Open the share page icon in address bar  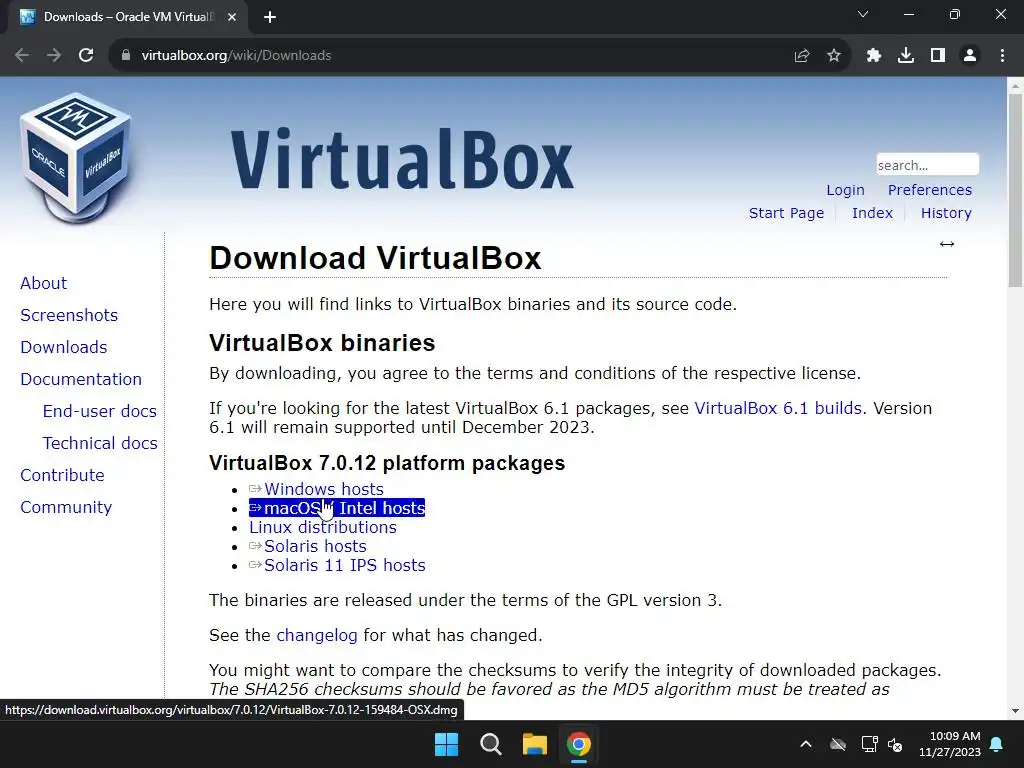click(802, 56)
